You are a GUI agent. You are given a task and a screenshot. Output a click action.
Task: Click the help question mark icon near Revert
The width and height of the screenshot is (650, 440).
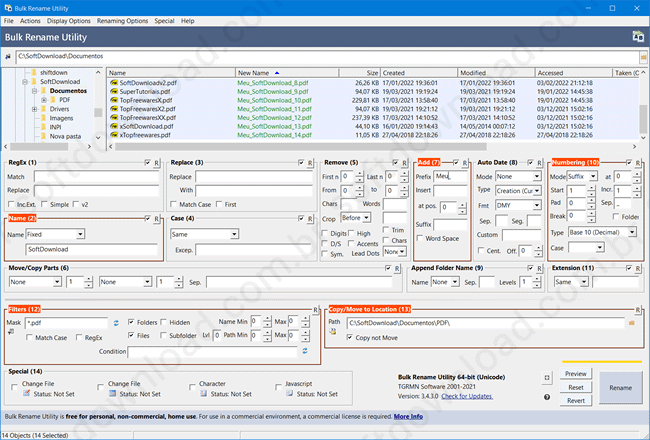coord(547,397)
